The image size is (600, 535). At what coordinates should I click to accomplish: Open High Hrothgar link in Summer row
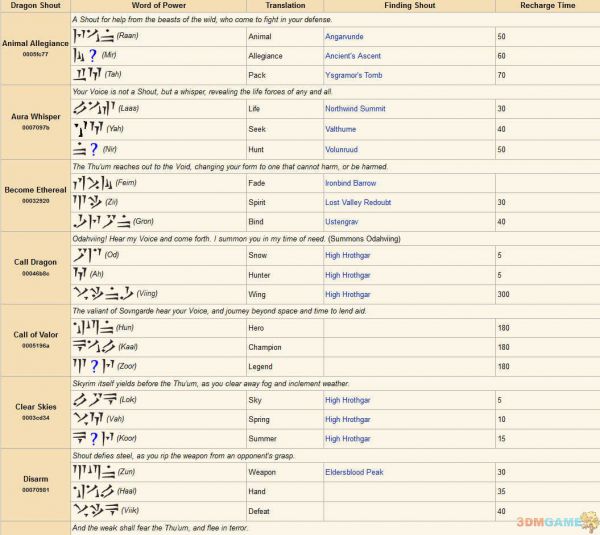click(x=347, y=439)
